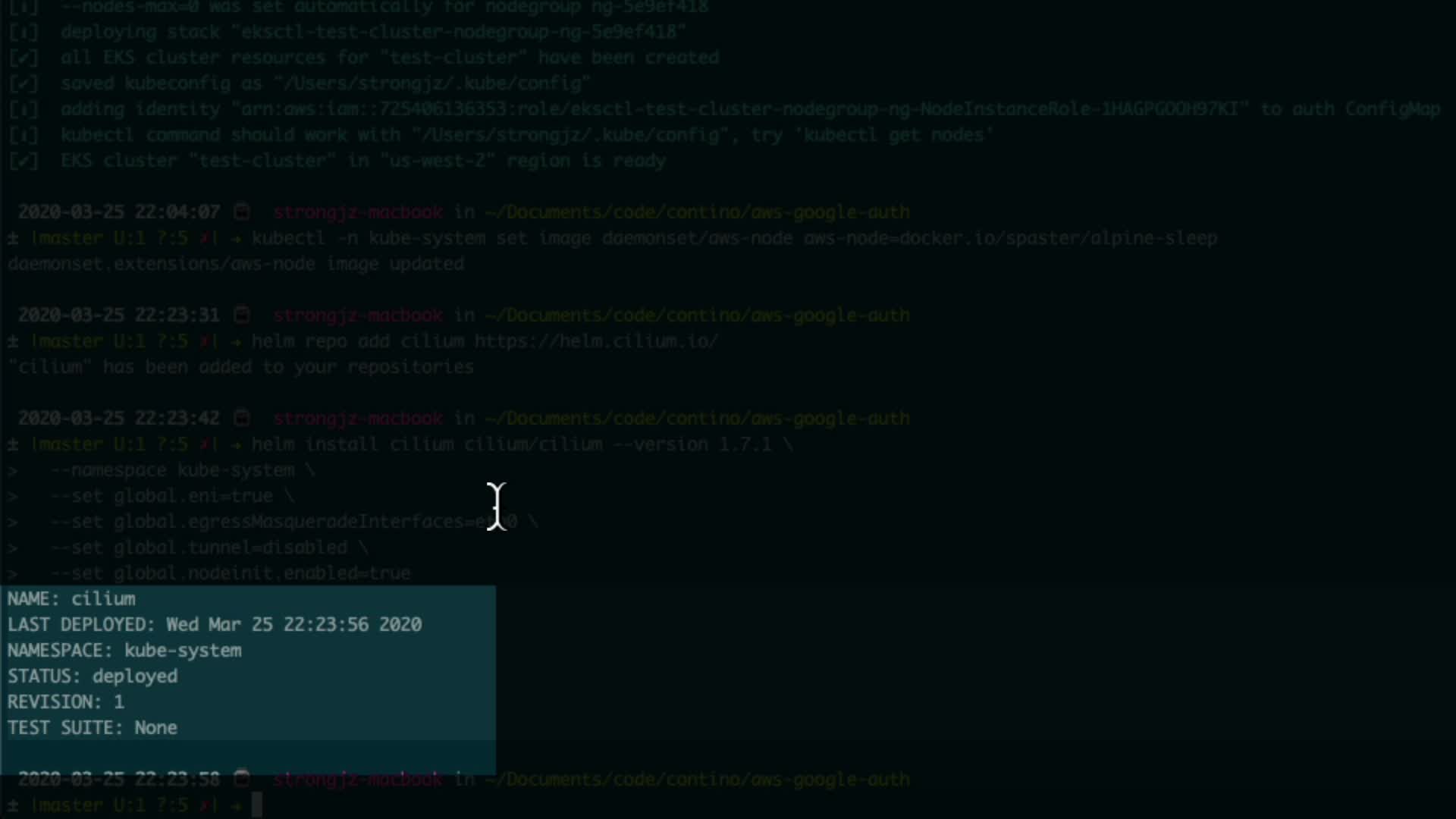Click the "--set global.tunnel=disabled" command line

[x=199, y=548]
